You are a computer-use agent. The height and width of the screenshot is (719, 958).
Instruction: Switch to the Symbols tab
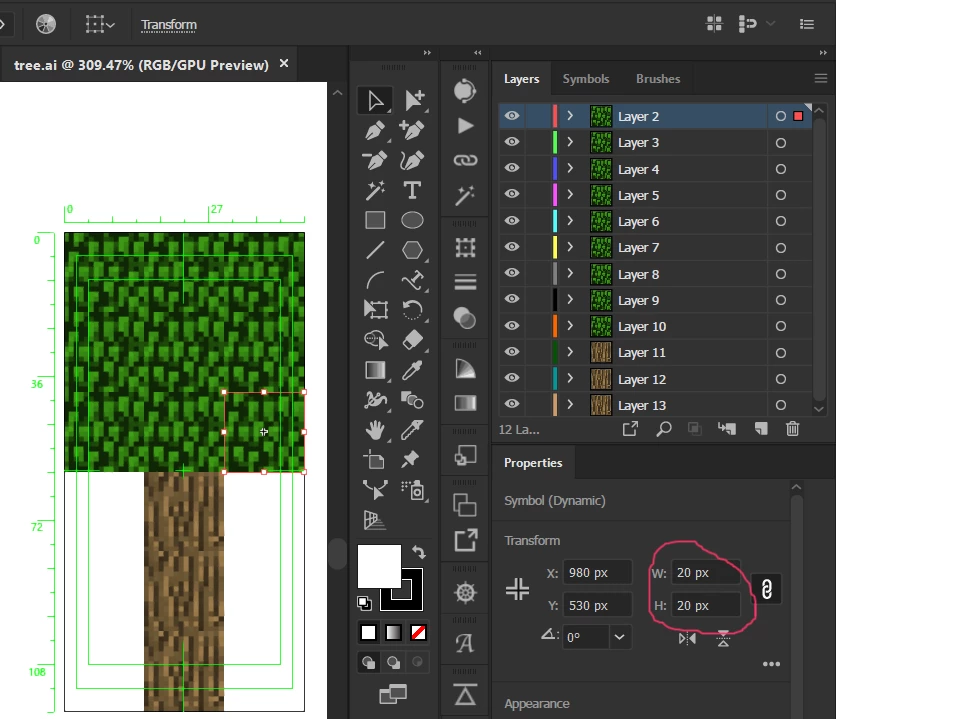[x=586, y=79]
